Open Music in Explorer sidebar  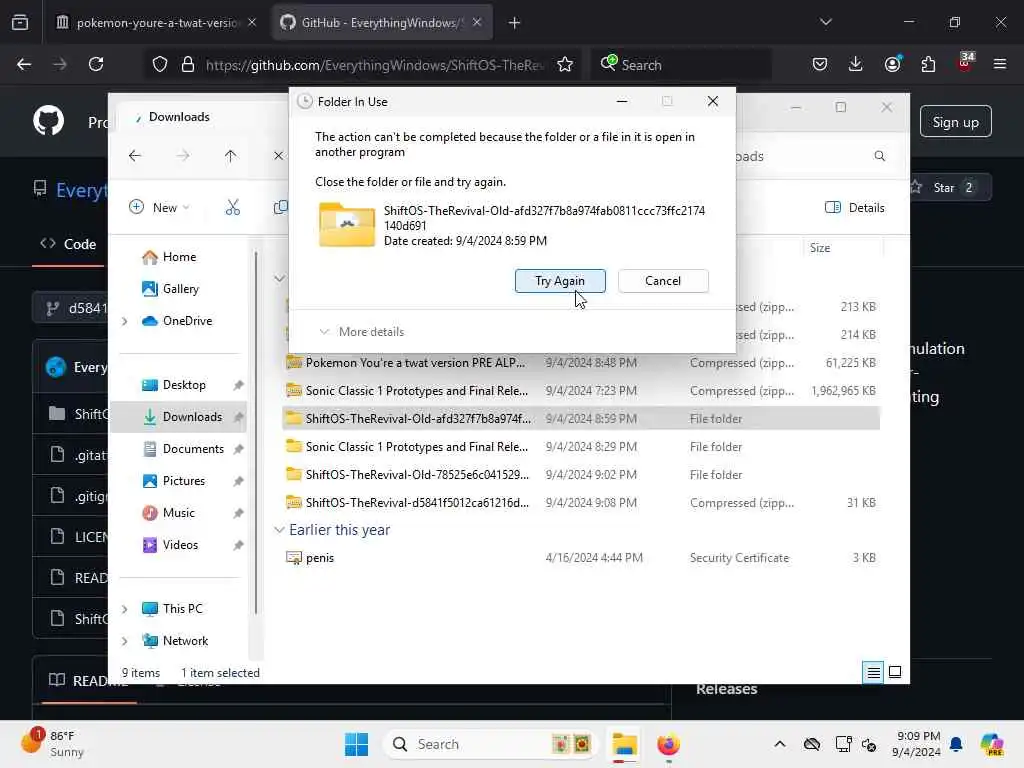point(168,513)
